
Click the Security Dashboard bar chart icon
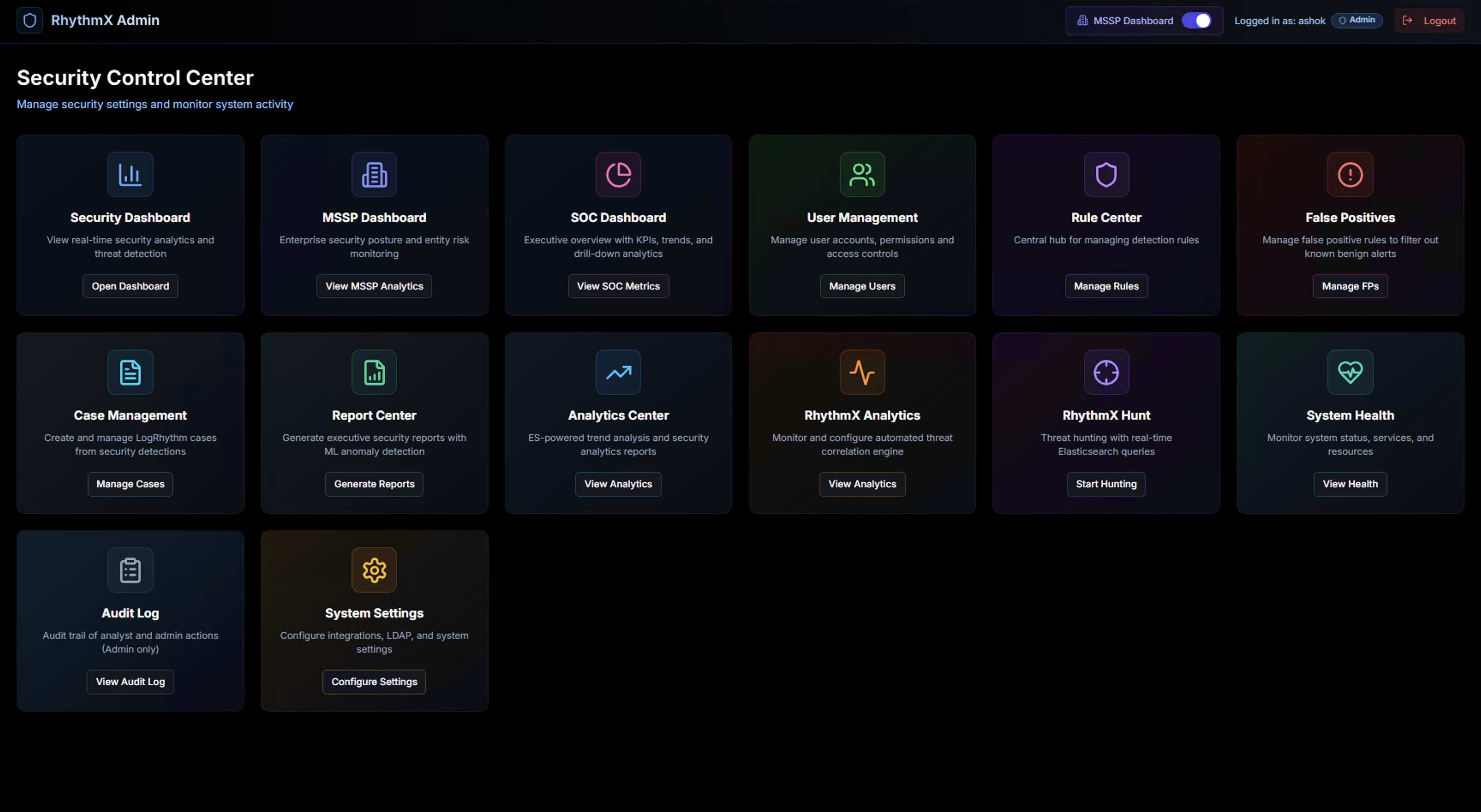[x=130, y=174]
